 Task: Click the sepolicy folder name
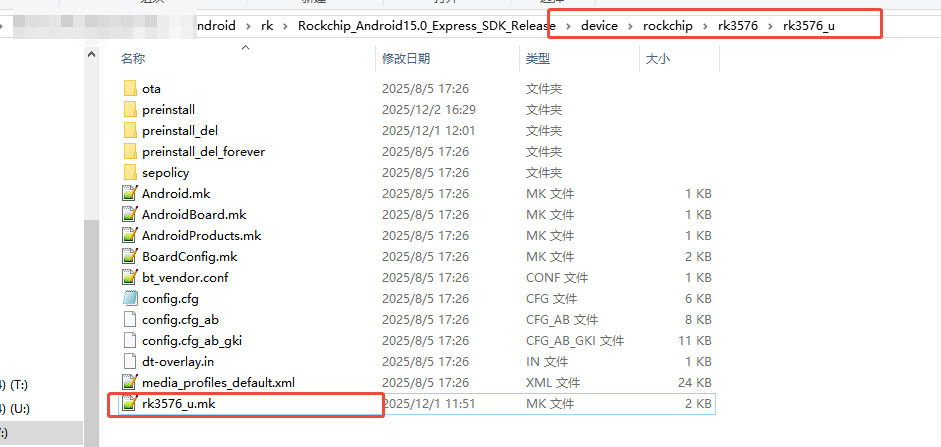(x=166, y=173)
